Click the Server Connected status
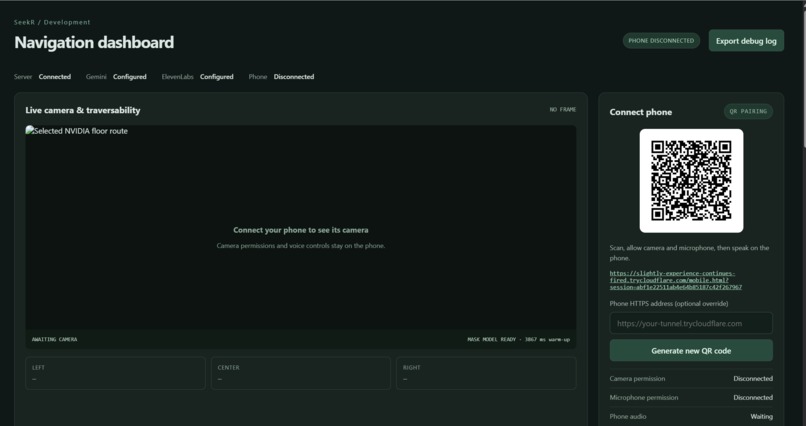Viewport: 806px width, 426px height. click(42, 77)
